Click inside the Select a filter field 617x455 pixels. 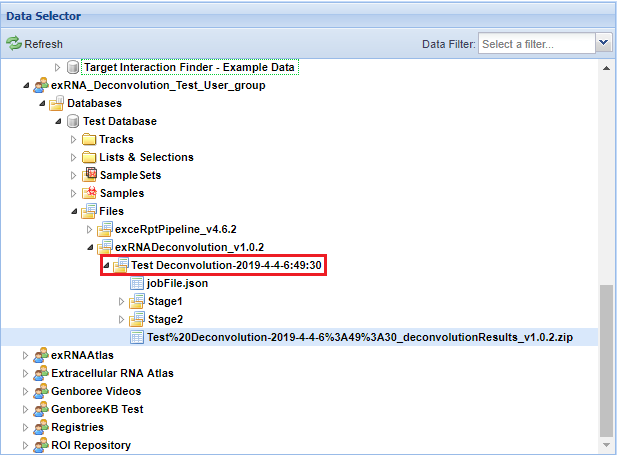click(x=535, y=44)
